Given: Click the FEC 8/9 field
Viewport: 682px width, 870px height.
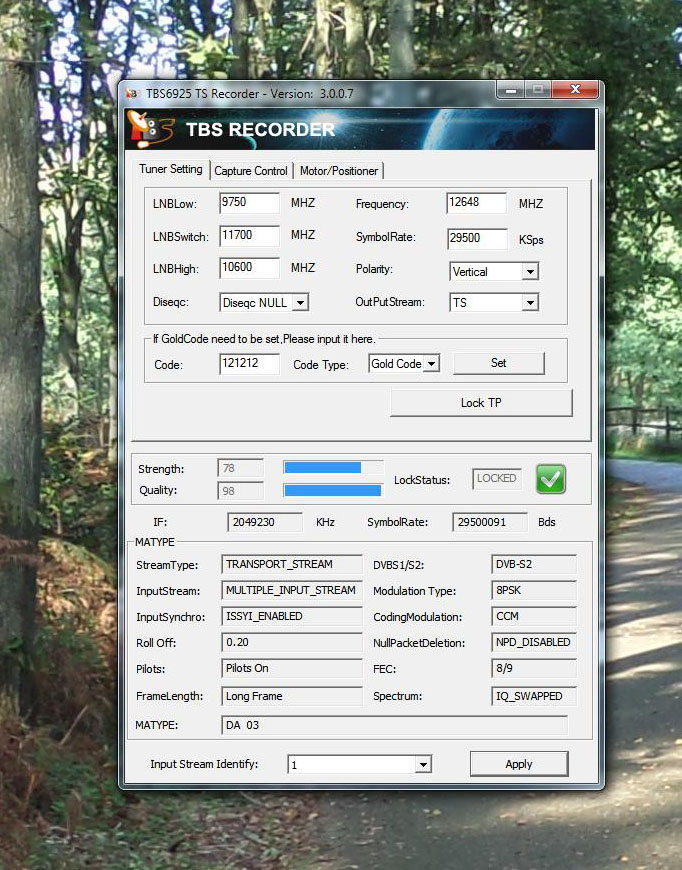Looking at the screenshot, I should click(x=534, y=669).
